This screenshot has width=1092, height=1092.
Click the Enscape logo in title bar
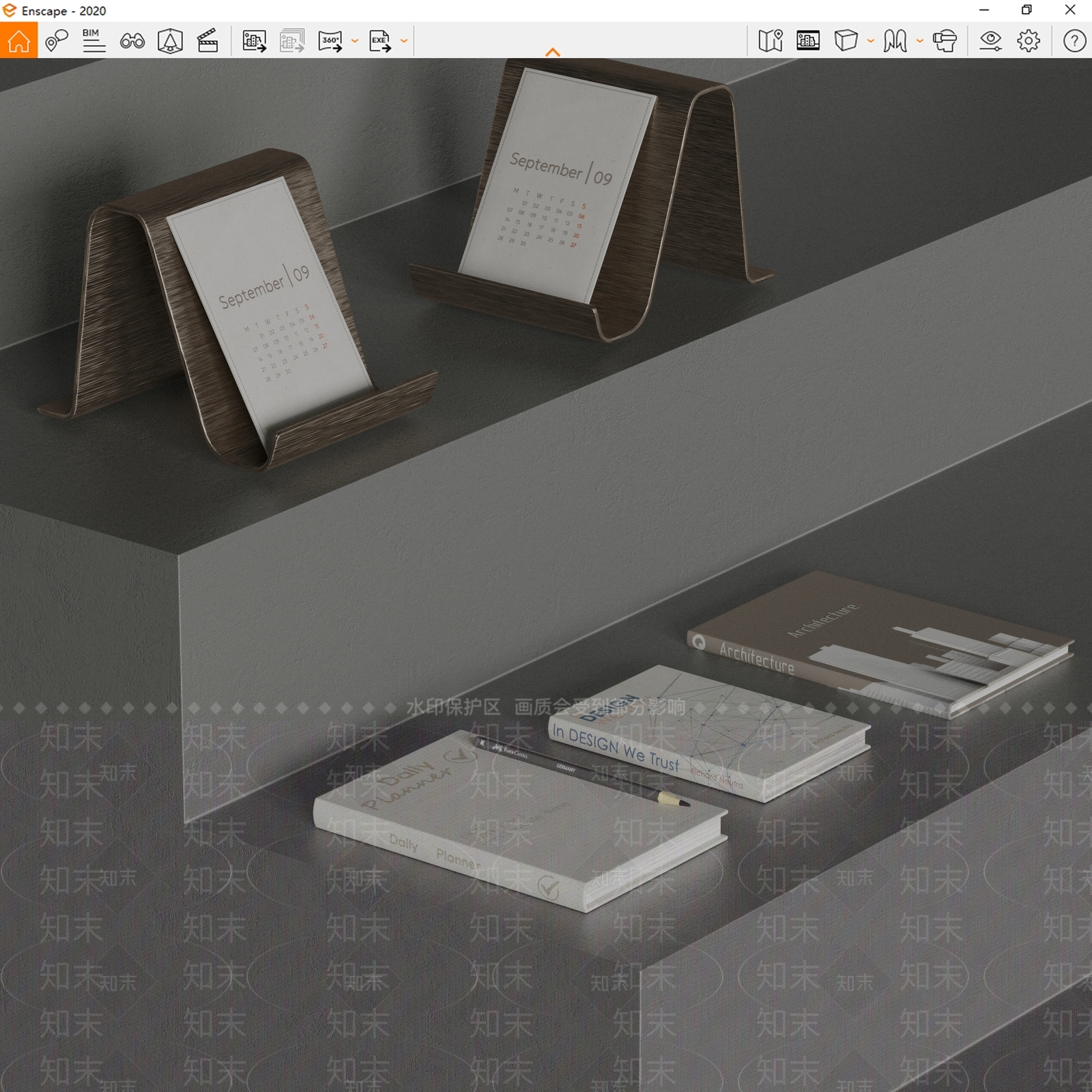pyautogui.click(x=10, y=11)
